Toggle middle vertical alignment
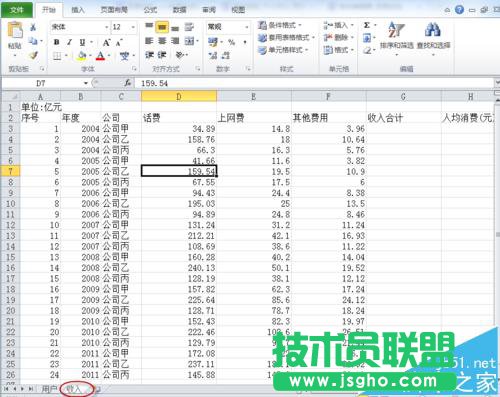The image size is (500, 397). point(162,27)
